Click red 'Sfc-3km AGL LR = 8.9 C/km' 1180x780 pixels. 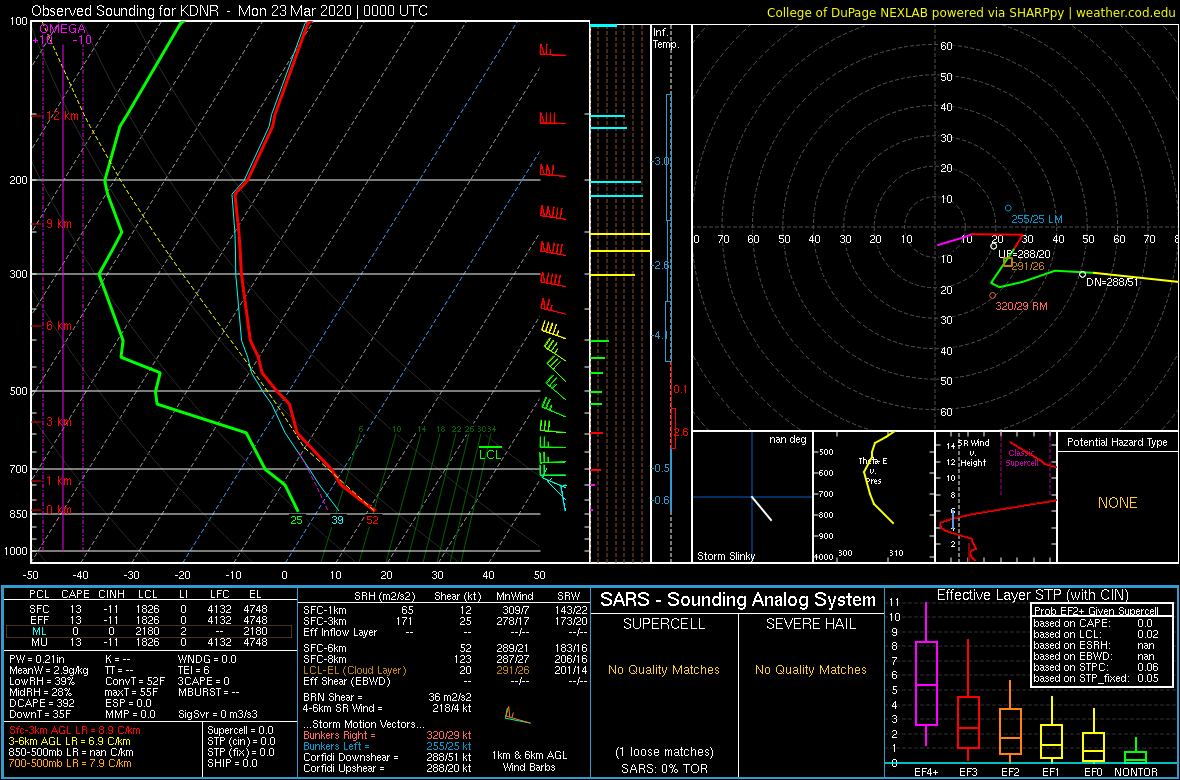[x=75, y=731]
